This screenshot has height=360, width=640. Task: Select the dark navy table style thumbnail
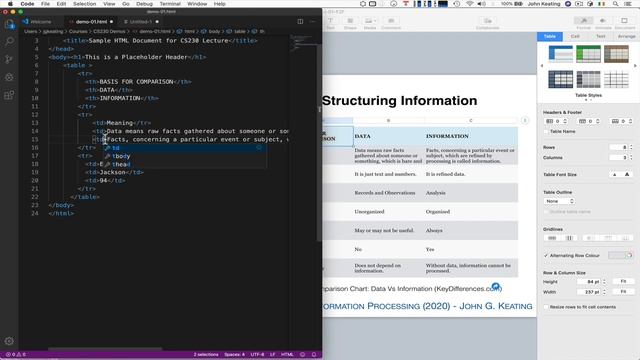click(x=560, y=79)
